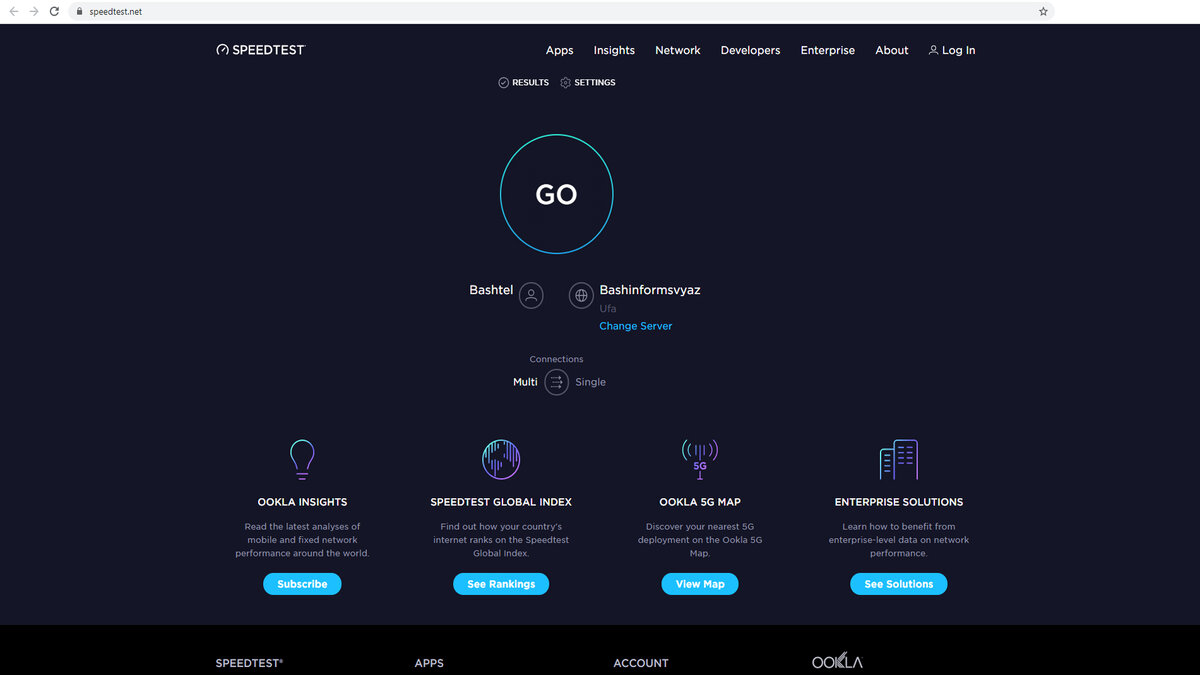1200x675 pixels.
Task: Open the About menu item
Action: [x=892, y=50]
